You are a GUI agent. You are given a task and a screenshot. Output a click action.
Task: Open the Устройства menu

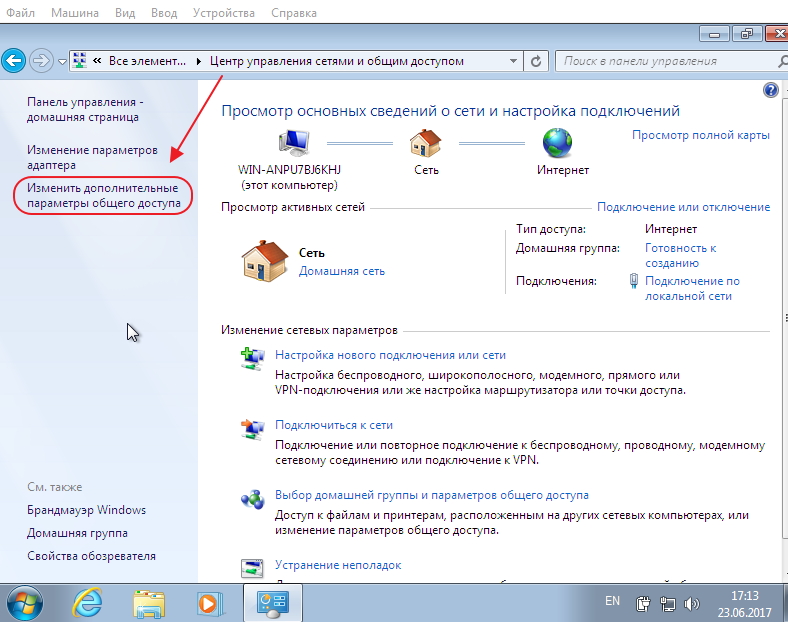coord(224,13)
